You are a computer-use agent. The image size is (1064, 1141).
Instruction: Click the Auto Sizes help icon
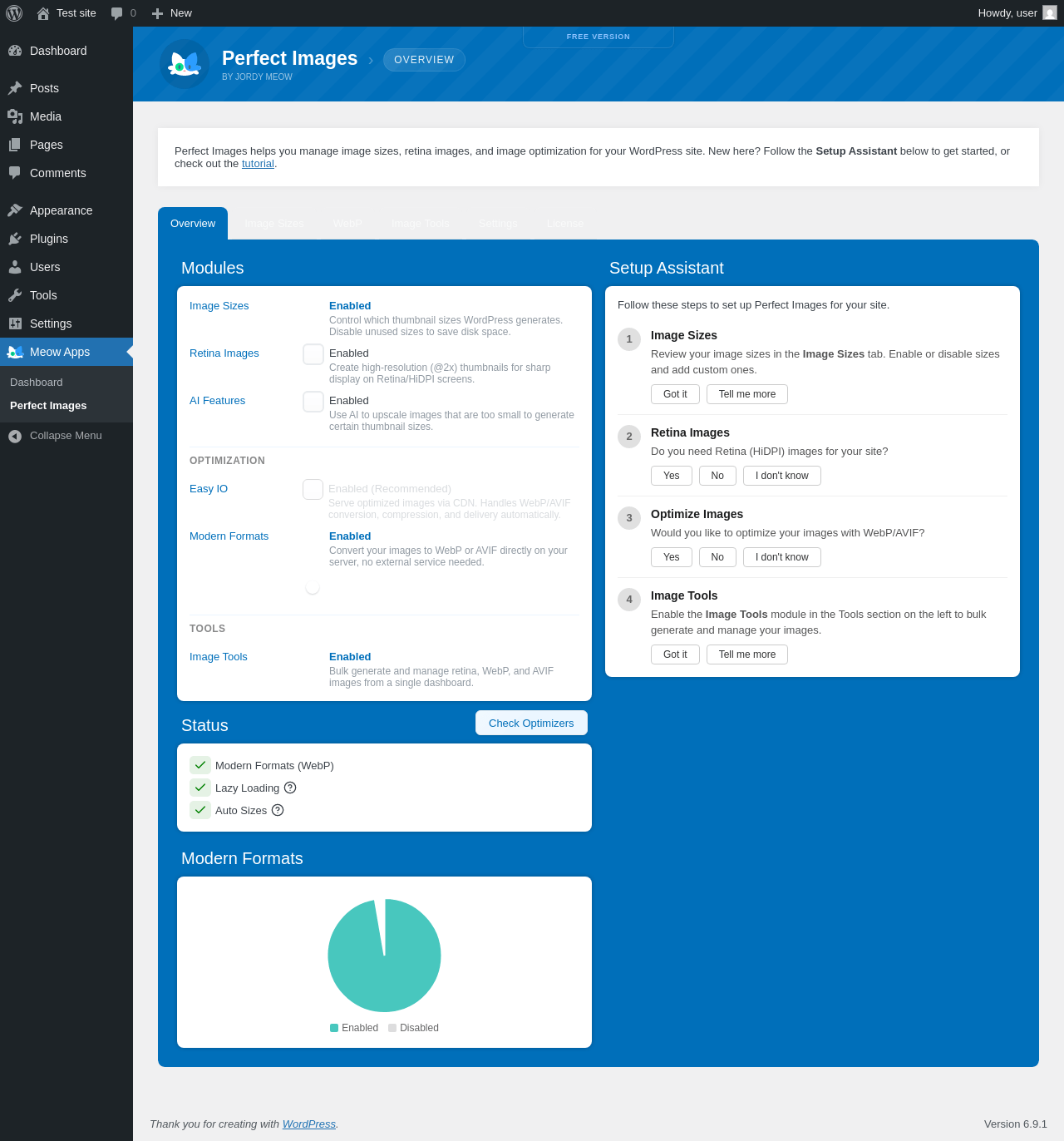pos(278,810)
